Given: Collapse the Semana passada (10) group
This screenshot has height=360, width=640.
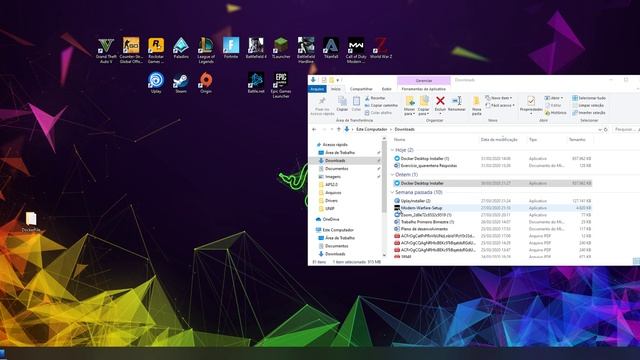Looking at the screenshot, I should pyautogui.click(x=392, y=192).
